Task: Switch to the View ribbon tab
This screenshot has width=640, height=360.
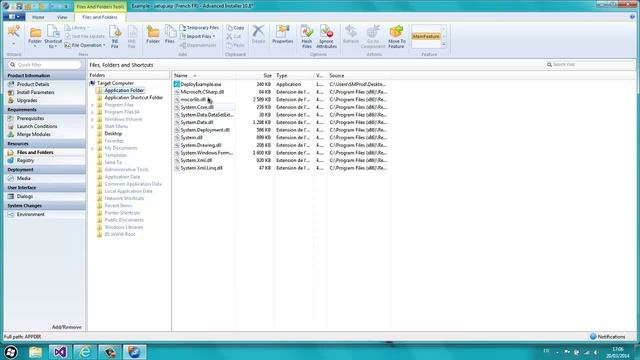Action: 62,17
